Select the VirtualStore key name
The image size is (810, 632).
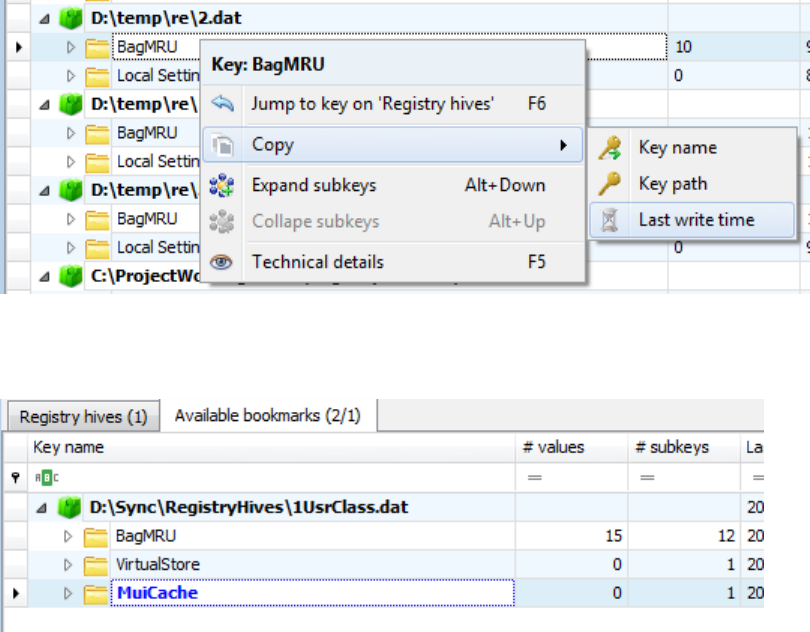point(158,565)
